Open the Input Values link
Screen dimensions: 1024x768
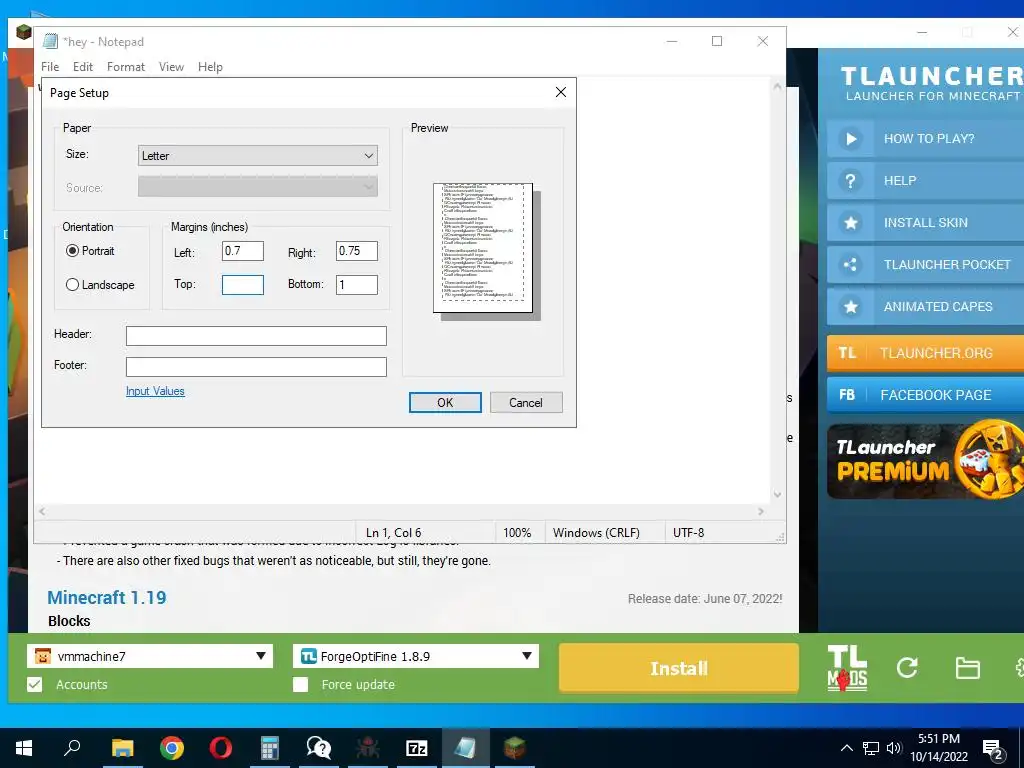(155, 391)
